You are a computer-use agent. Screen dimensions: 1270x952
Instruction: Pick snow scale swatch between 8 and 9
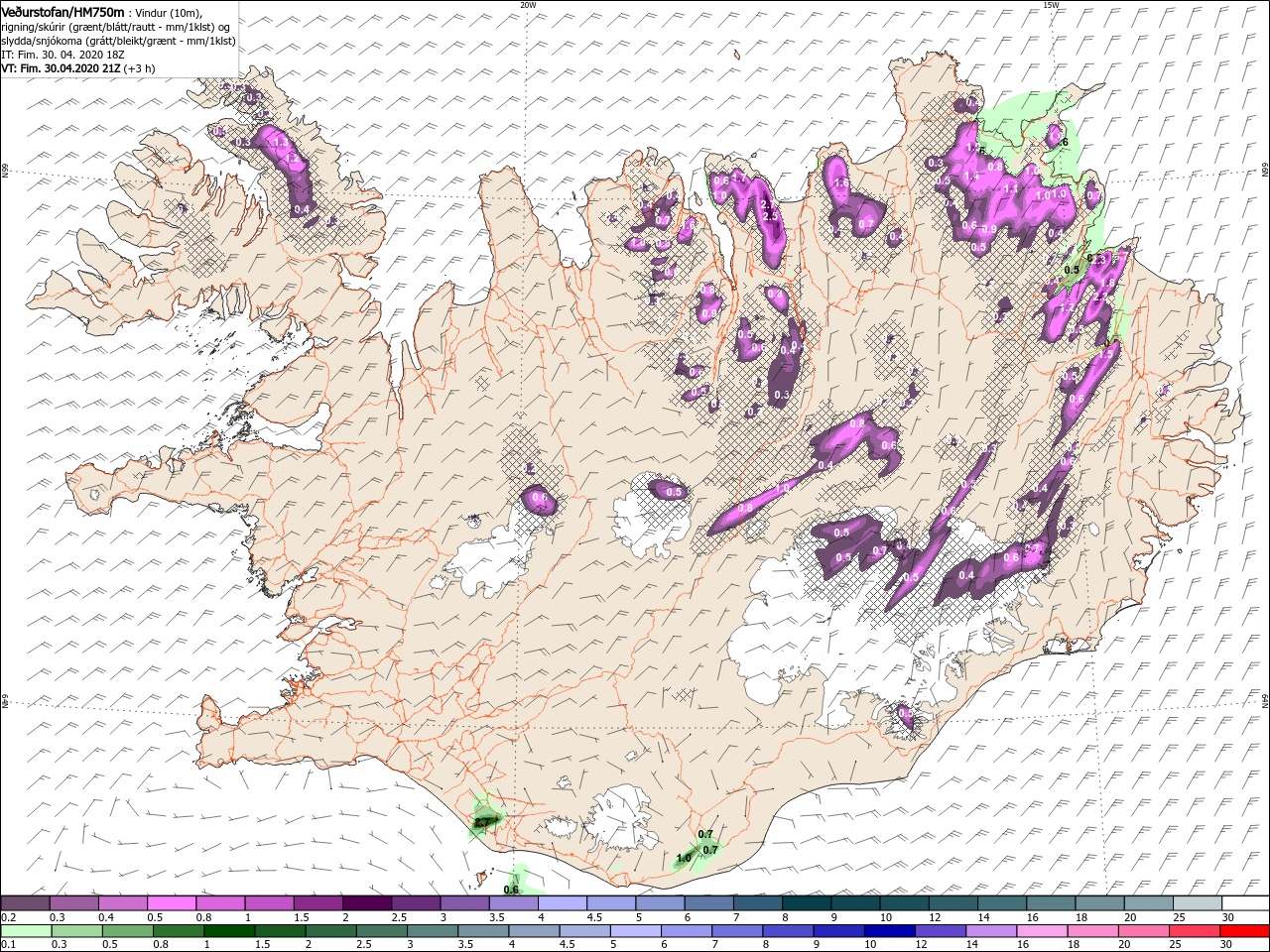point(806,903)
